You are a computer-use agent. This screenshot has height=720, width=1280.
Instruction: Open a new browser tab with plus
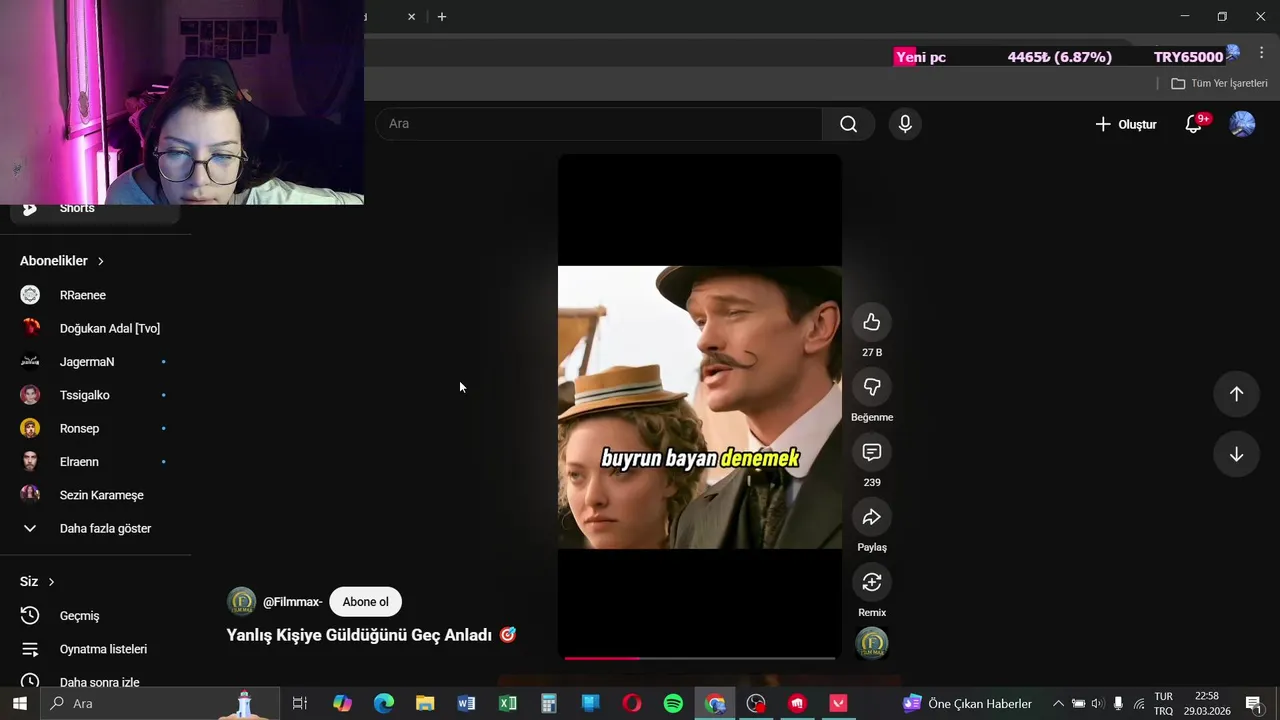click(442, 17)
